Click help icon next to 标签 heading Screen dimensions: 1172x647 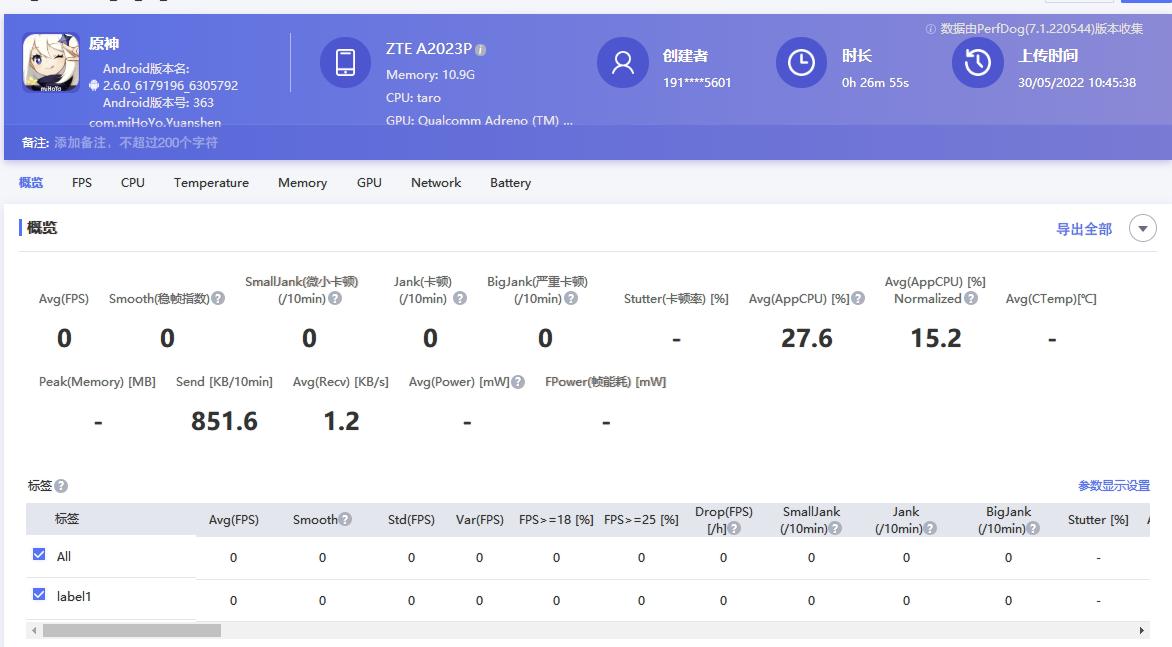[x=61, y=486]
